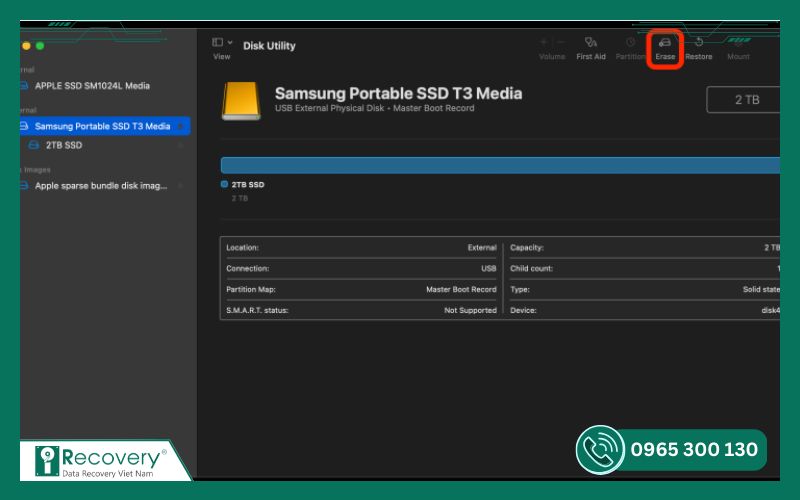Open the View dropdown chevron
The width and height of the screenshot is (800, 500).
[x=230, y=42]
